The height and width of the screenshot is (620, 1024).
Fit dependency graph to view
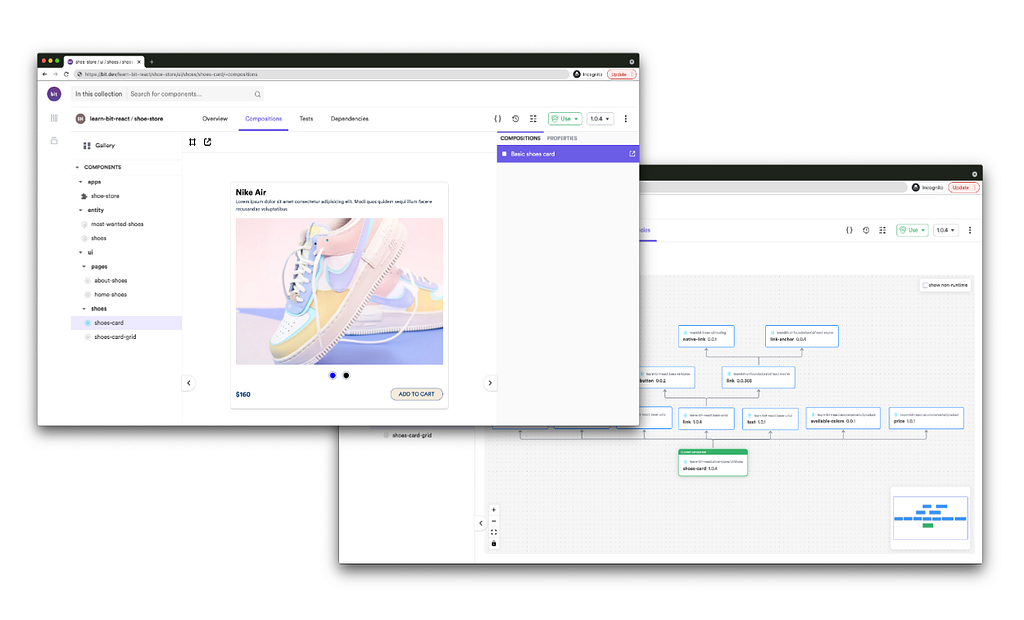(494, 532)
